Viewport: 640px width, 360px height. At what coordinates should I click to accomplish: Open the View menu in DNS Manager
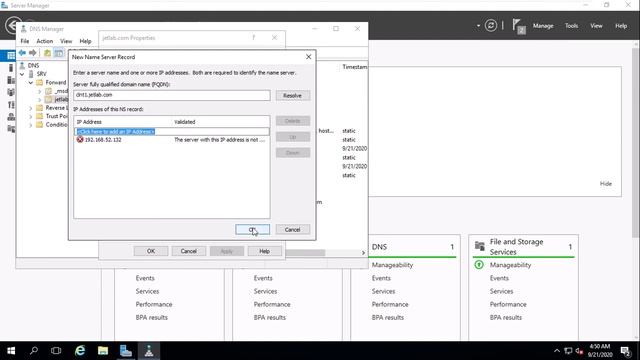coord(66,41)
